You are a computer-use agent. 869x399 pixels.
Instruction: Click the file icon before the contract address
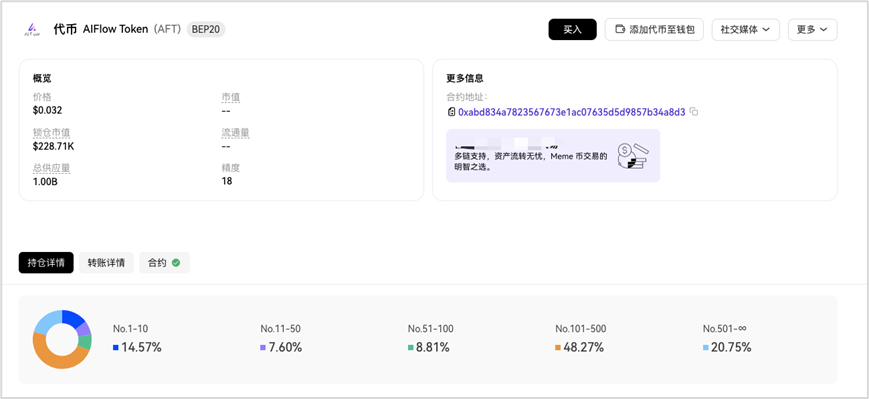point(451,112)
